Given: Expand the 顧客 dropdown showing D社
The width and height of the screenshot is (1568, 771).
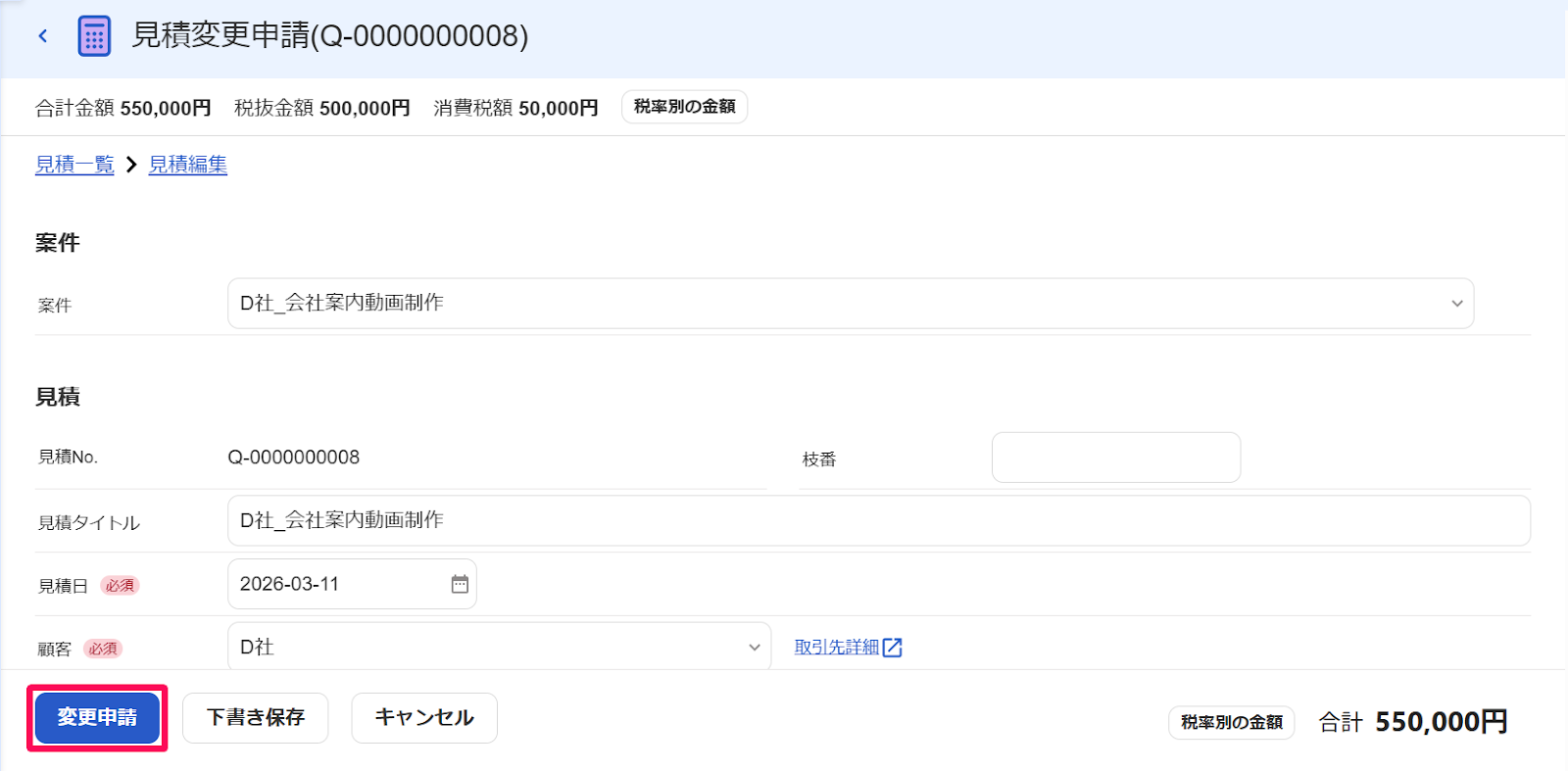Looking at the screenshot, I should coord(499,647).
